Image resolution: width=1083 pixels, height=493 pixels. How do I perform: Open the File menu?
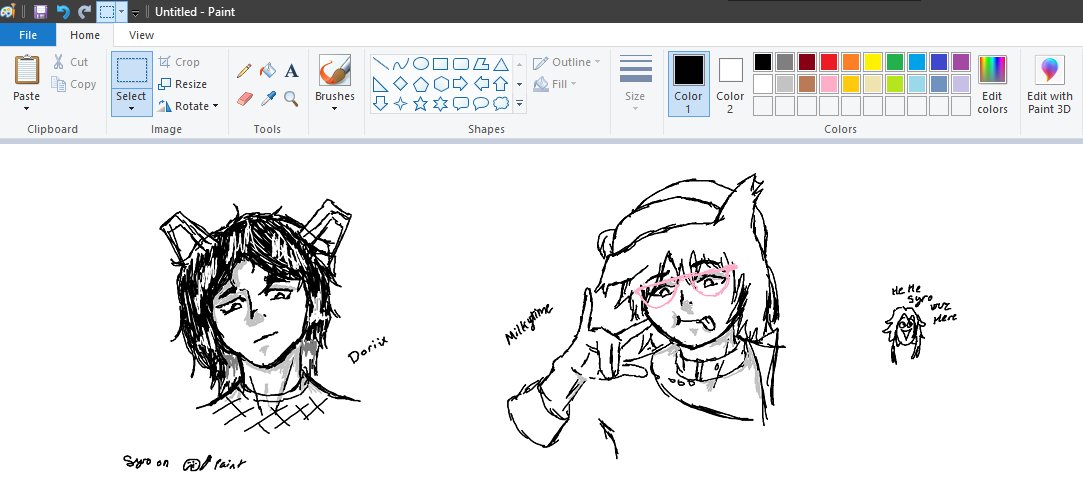click(28, 35)
